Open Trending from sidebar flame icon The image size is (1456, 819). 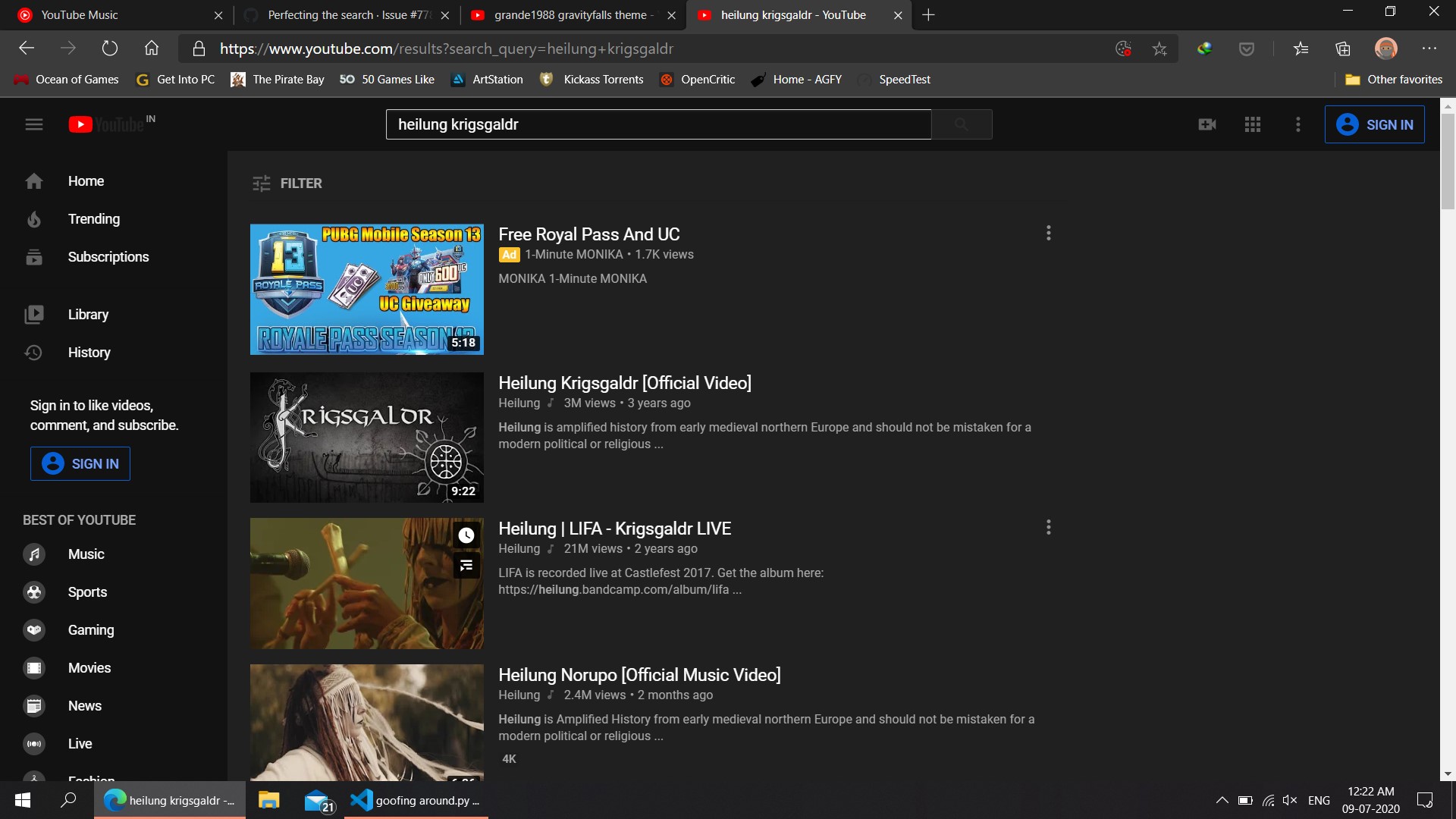(x=34, y=219)
